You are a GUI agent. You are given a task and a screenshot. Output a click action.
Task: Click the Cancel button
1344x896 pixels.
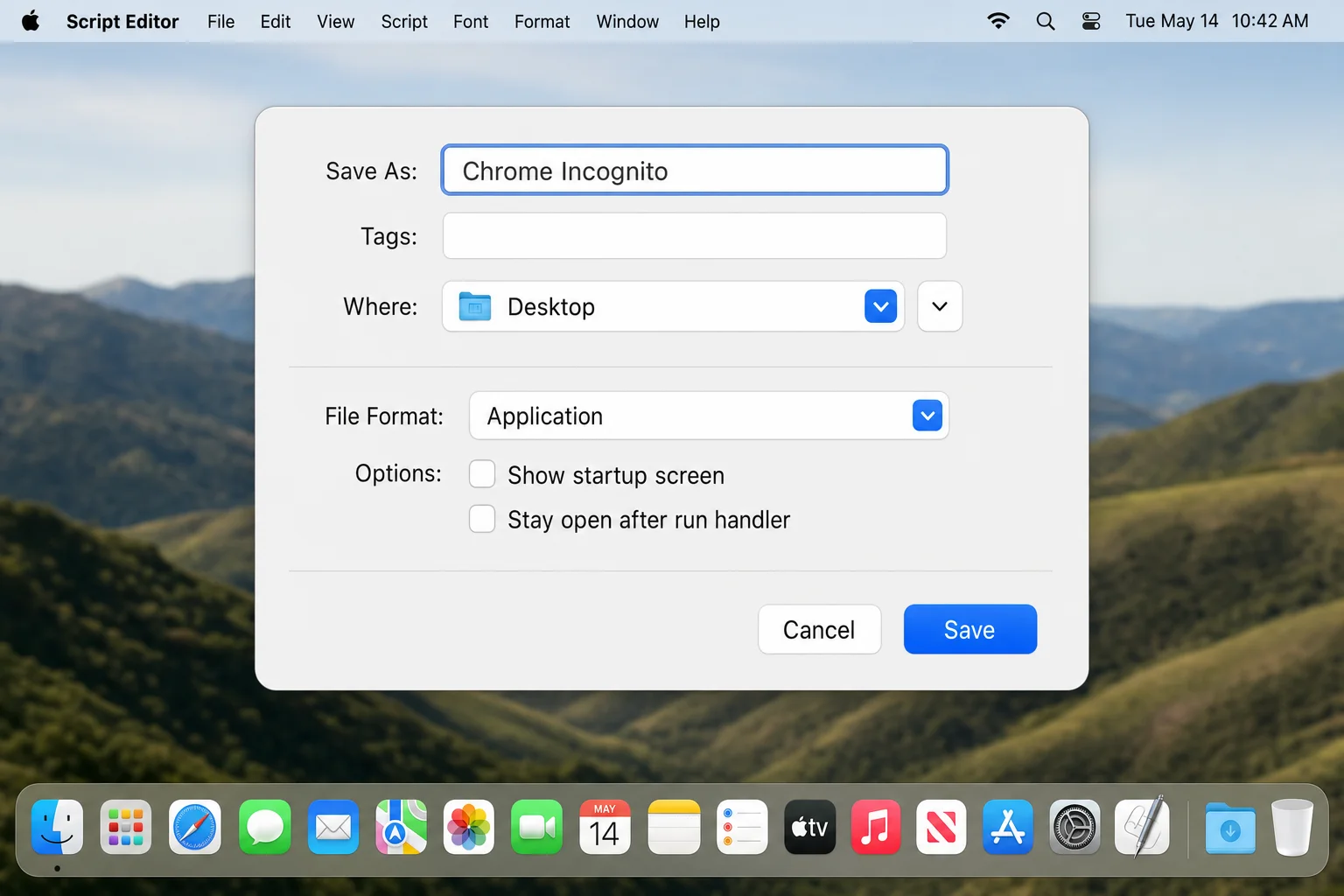(819, 629)
